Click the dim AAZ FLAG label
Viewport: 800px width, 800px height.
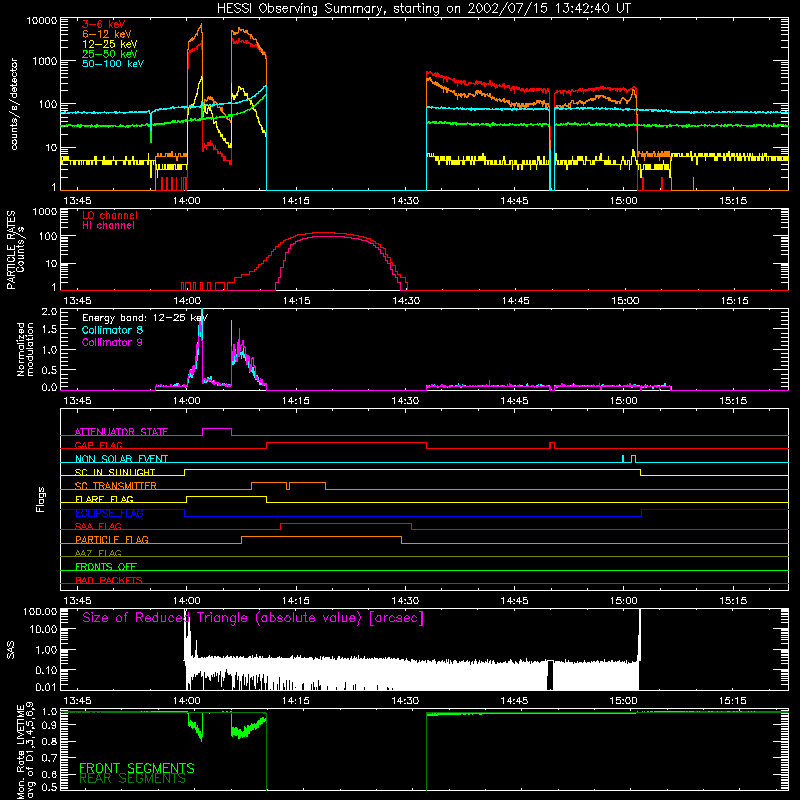[x=98, y=553]
